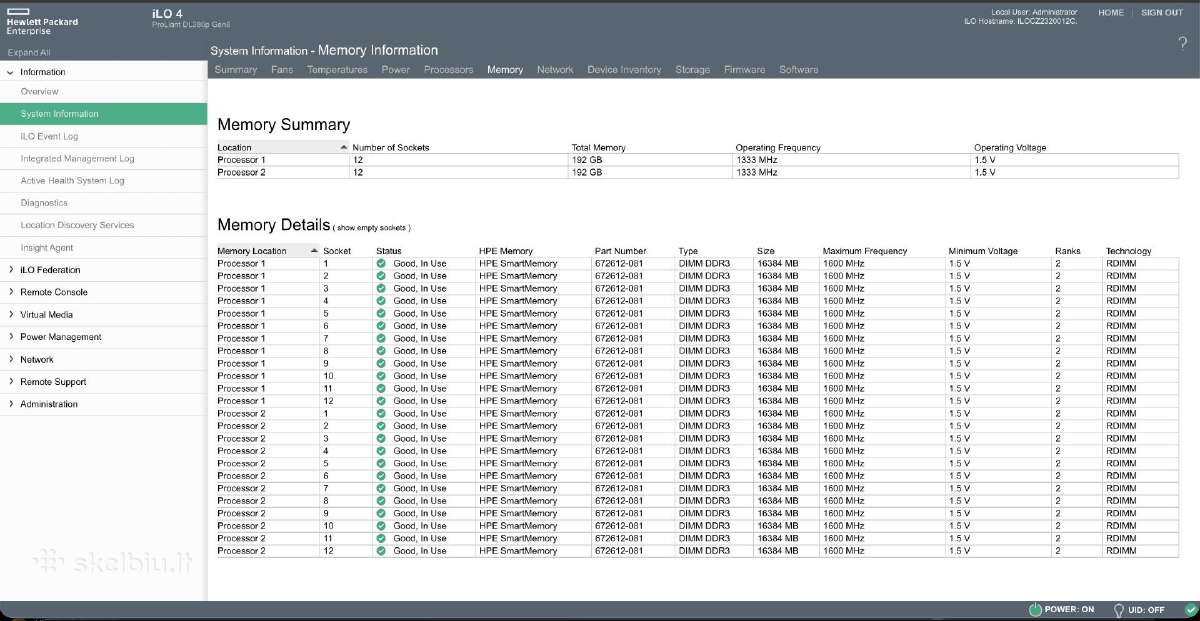Expand the iLO Federation section
Viewport: 1200px width, 621px height.
(10, 270)
